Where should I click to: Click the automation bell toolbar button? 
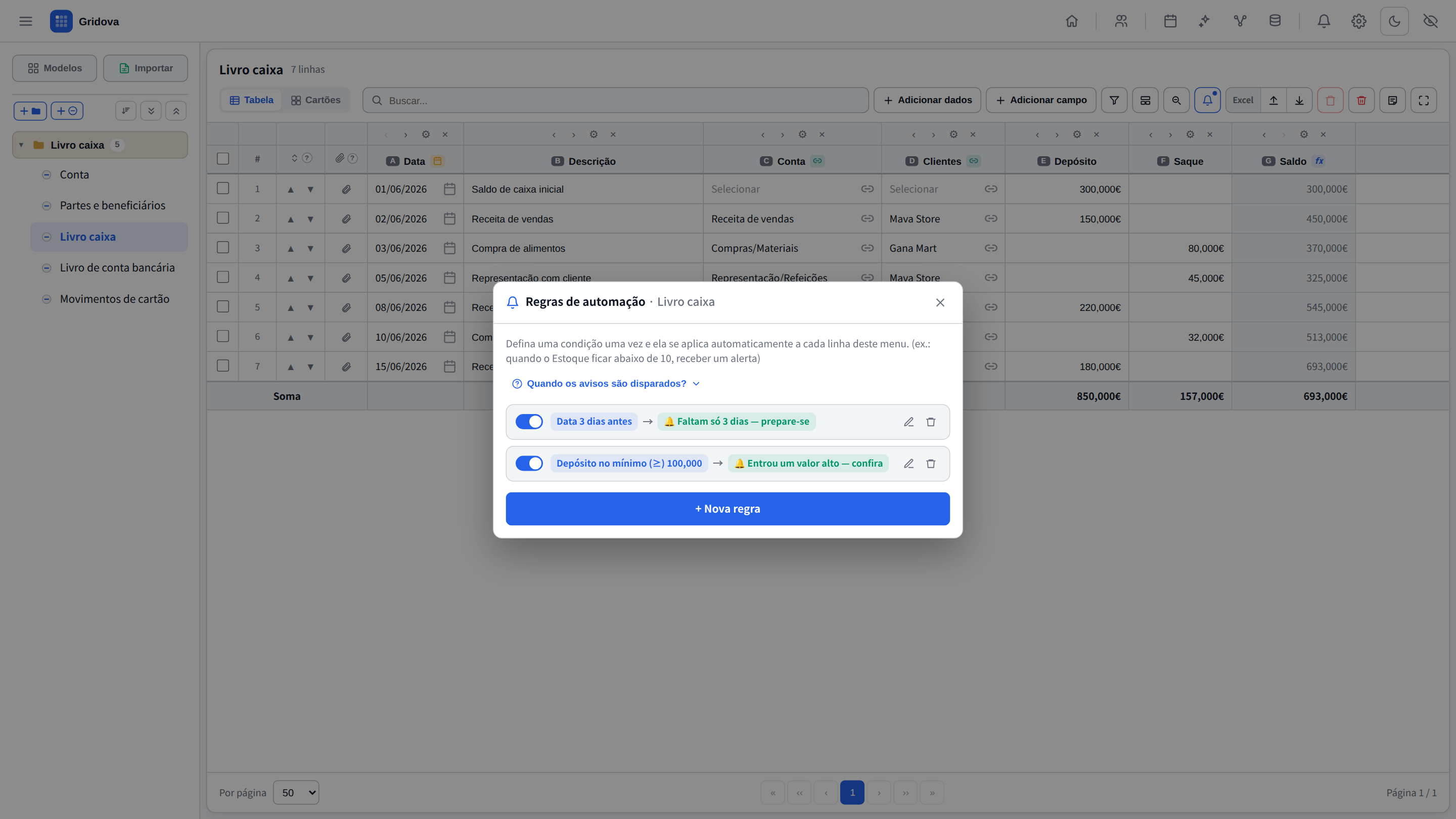click(x=1207, y=101)
